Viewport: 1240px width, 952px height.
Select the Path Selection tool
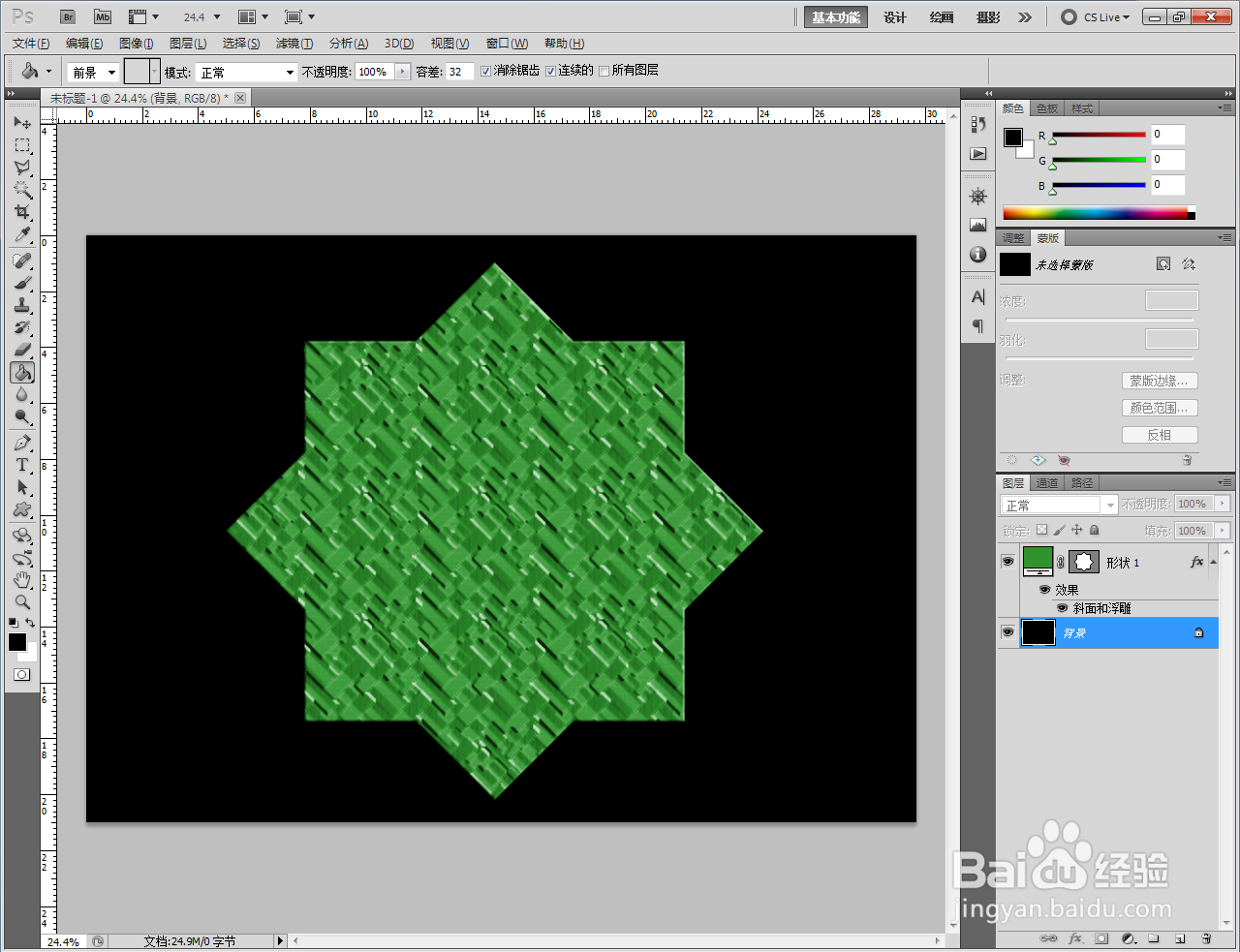[x=22, y=487]
